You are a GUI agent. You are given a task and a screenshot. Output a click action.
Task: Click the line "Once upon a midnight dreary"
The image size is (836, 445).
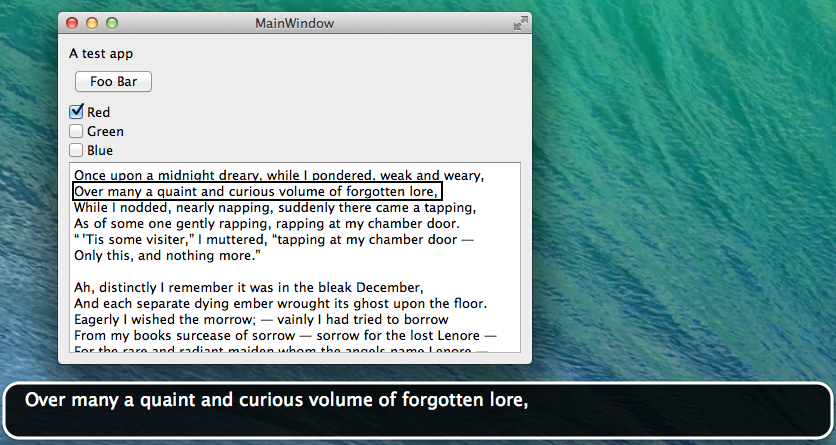click(x=278, y=175)
